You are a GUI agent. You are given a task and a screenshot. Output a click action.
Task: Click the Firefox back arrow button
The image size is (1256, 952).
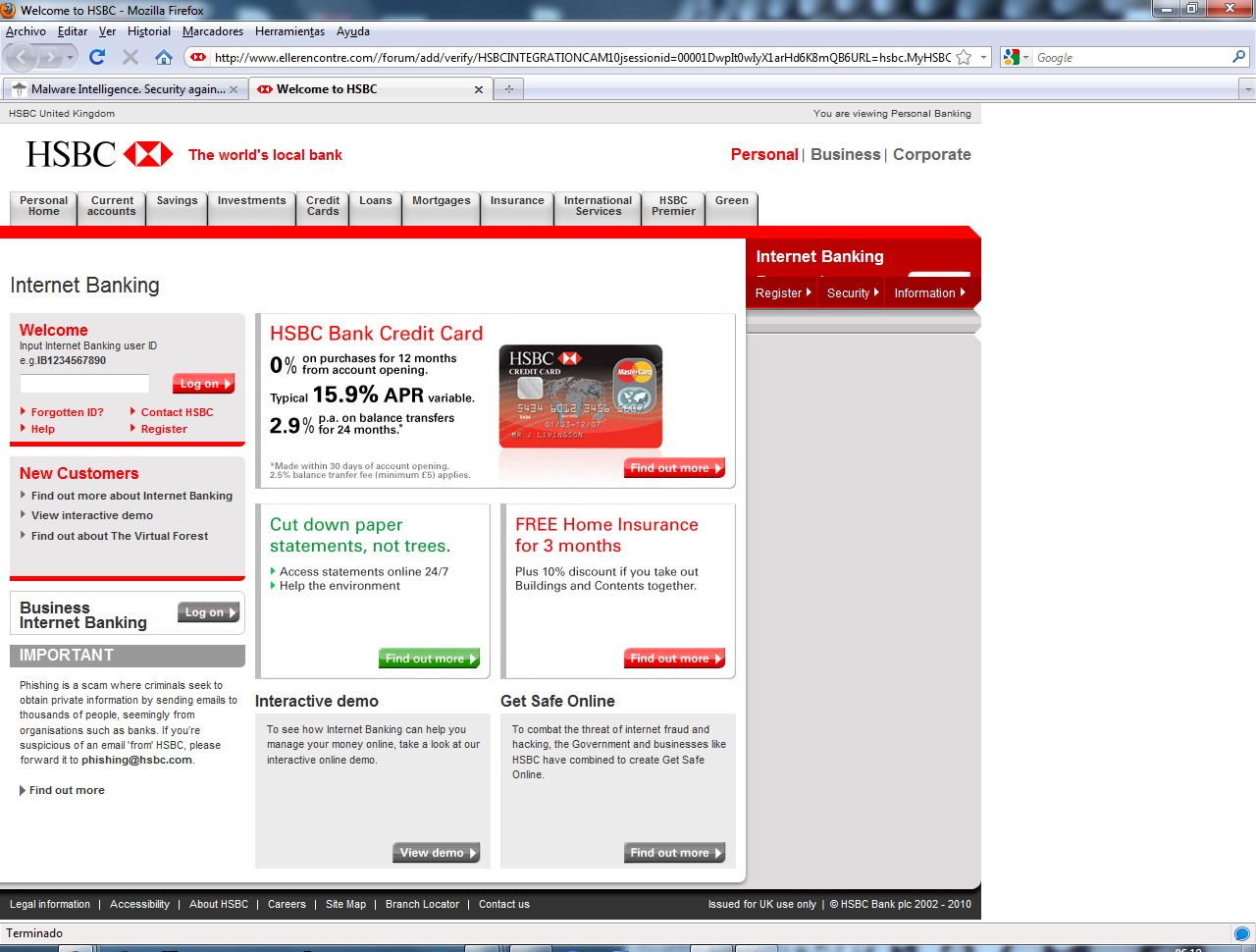[x=22, y=57]
